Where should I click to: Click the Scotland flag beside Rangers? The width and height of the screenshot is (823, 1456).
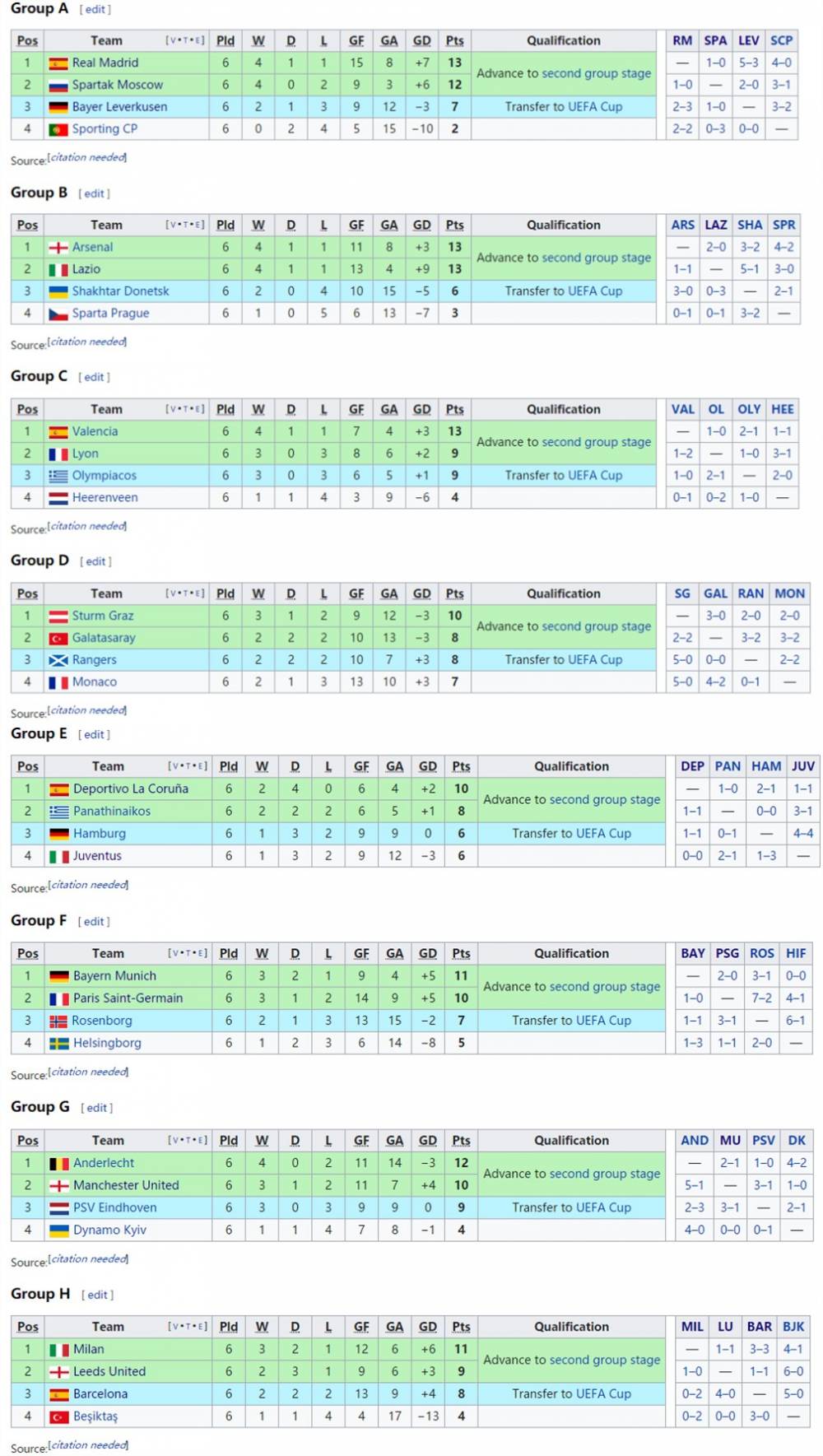(x=58, y=661)
